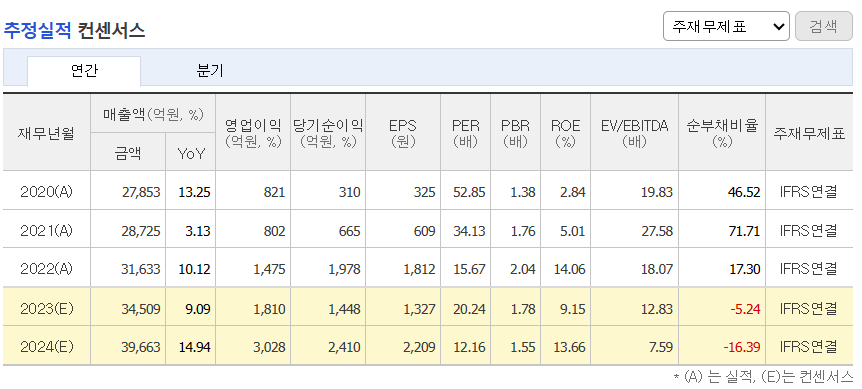Click the 13.25 YoY value

[195, 192]
